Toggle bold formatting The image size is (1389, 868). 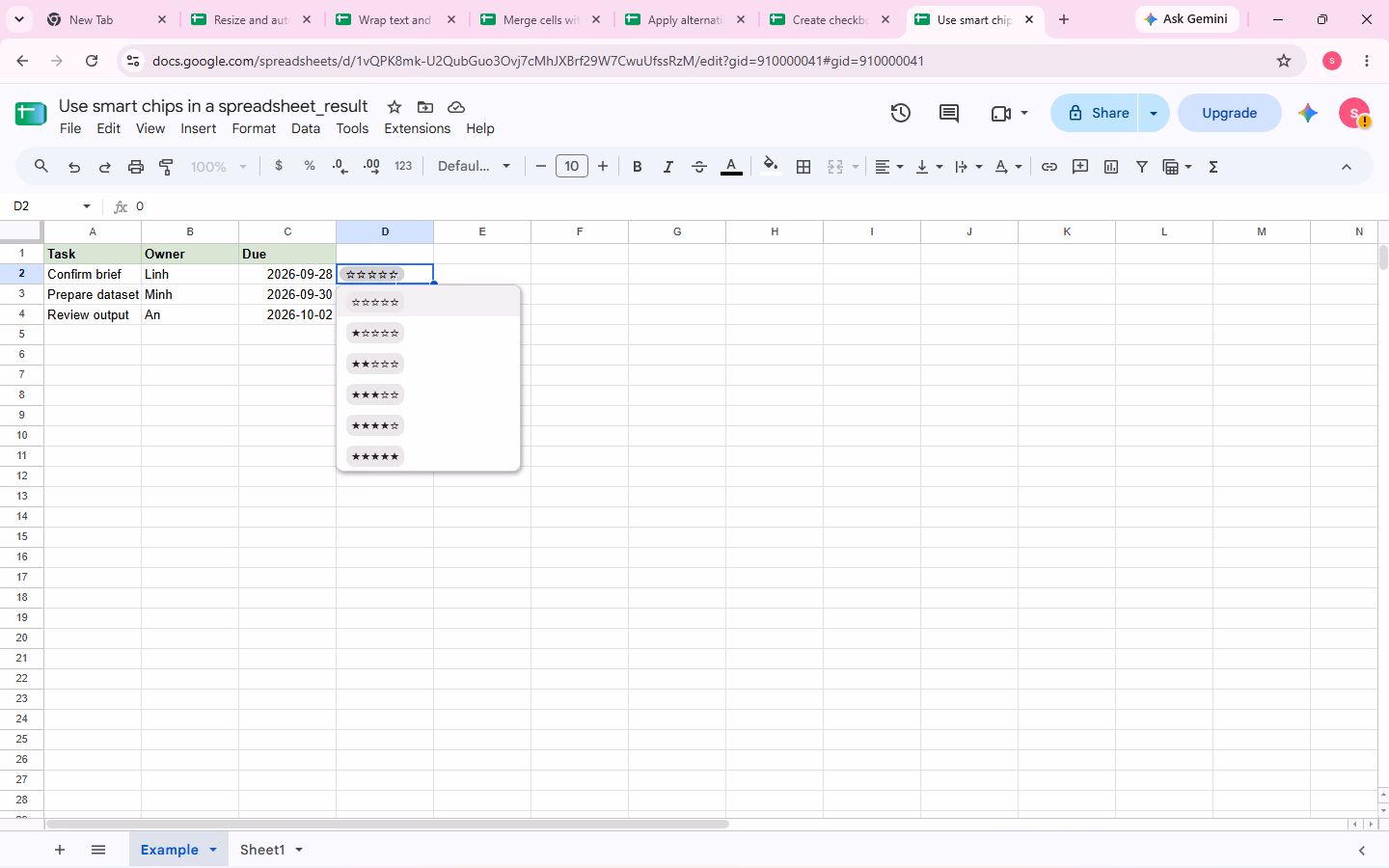point(638,167)
